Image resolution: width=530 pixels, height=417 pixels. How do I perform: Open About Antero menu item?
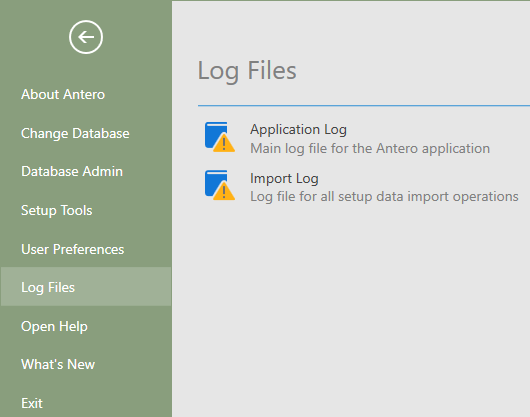click(63, 94)
